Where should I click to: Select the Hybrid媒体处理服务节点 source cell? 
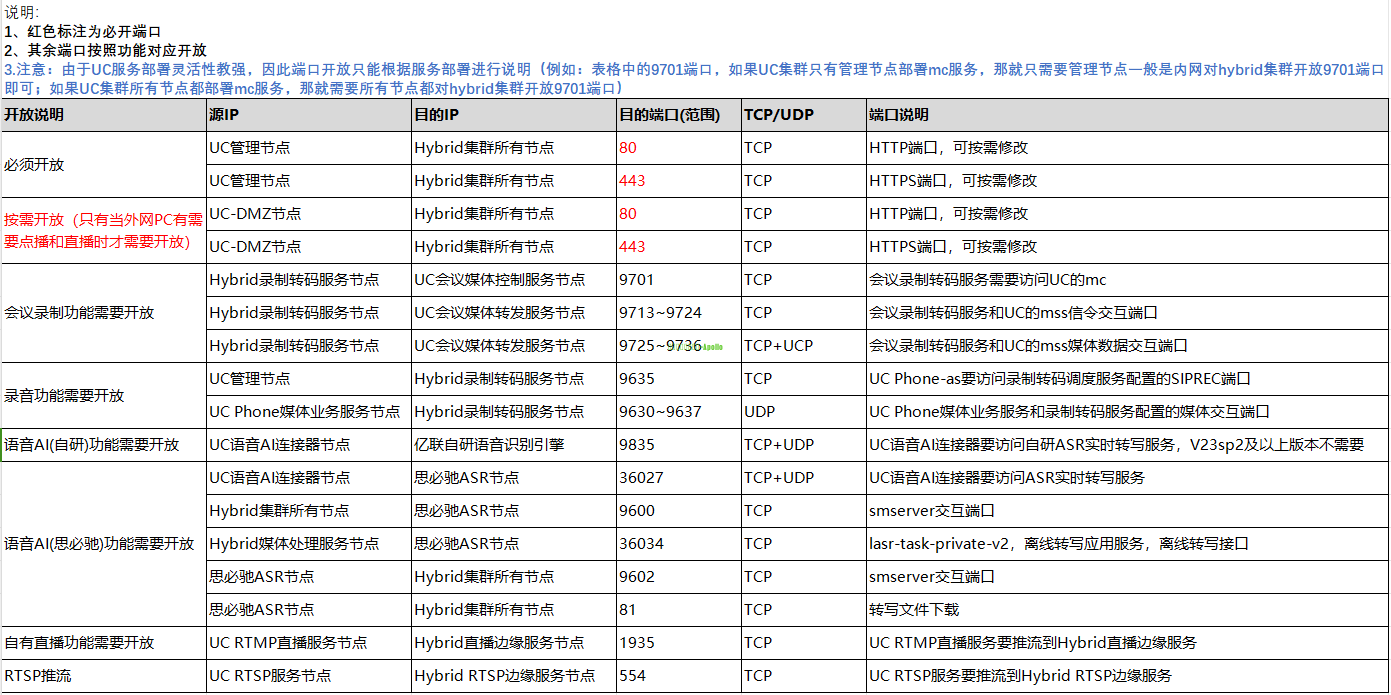(307, 544)
